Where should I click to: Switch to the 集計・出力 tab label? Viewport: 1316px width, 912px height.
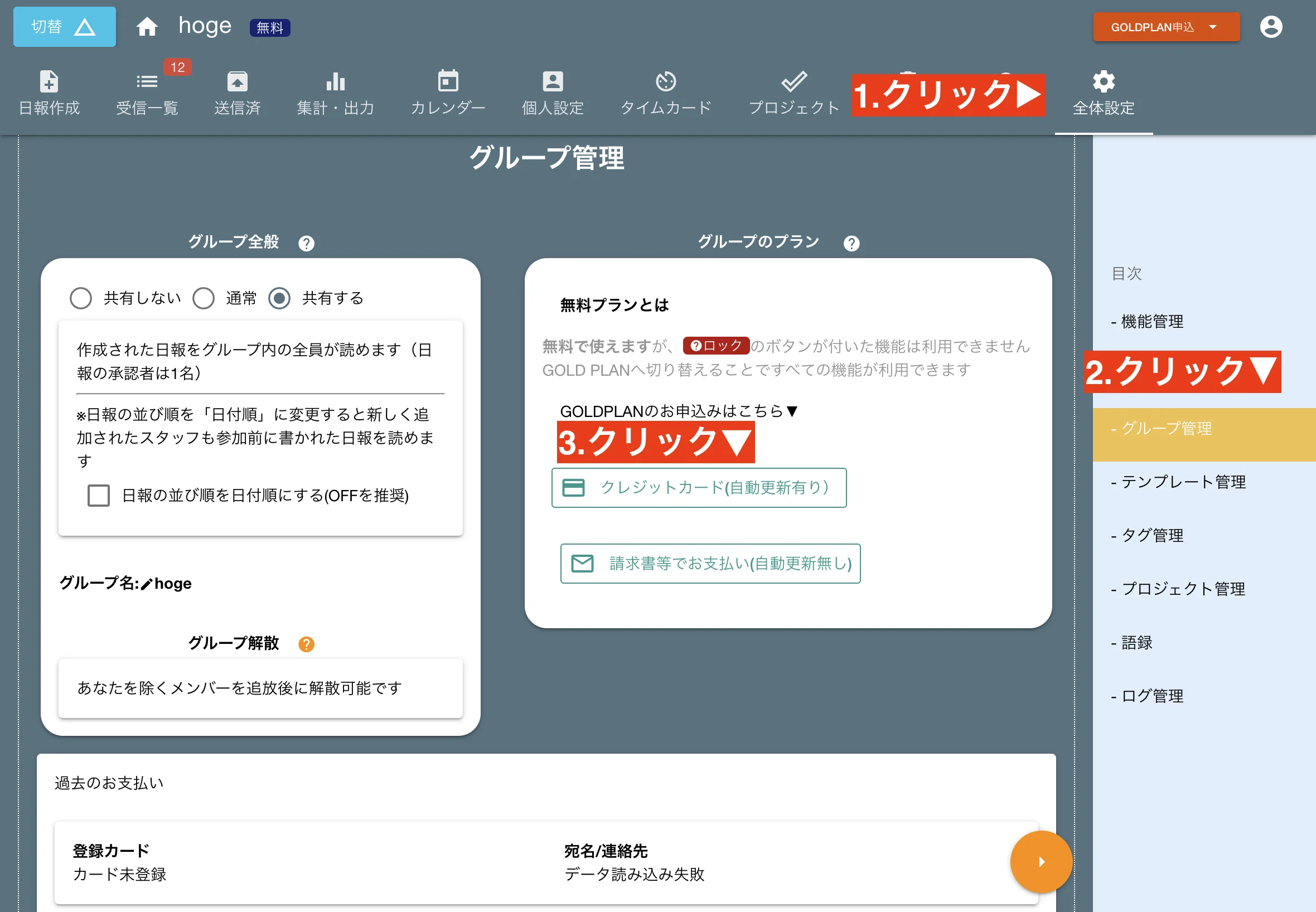336,108
